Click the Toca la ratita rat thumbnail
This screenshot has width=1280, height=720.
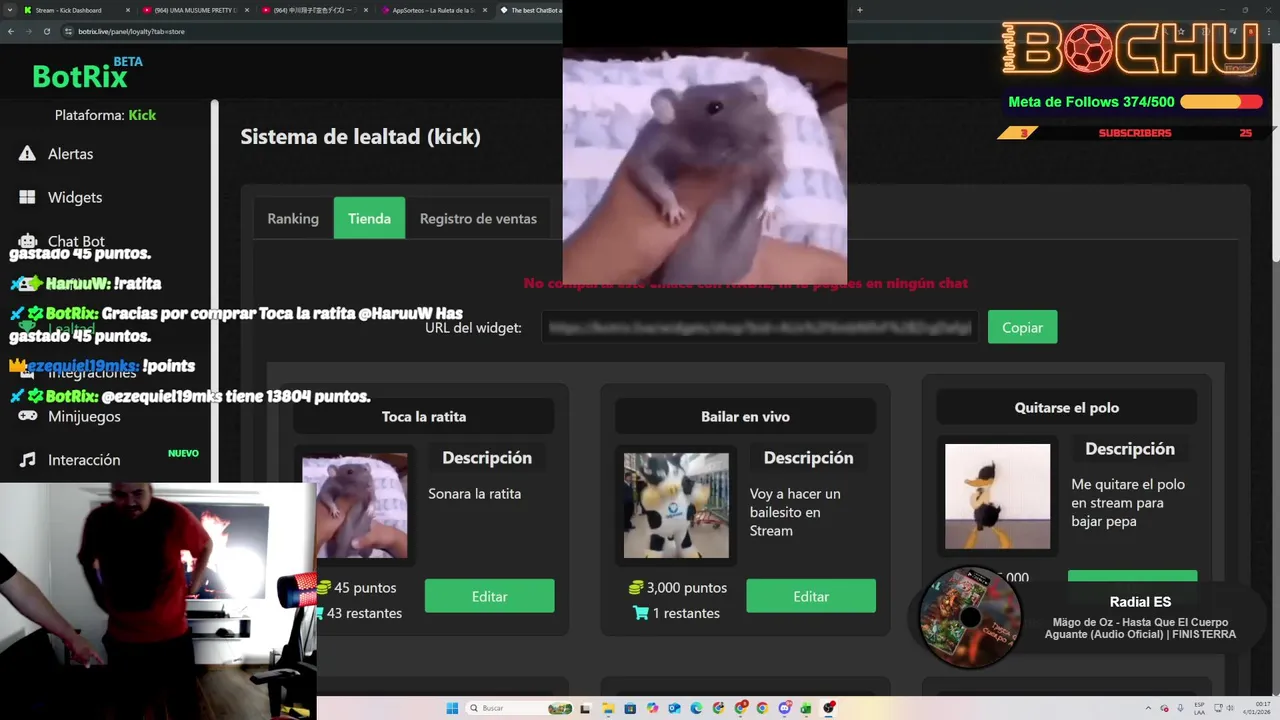355,506
